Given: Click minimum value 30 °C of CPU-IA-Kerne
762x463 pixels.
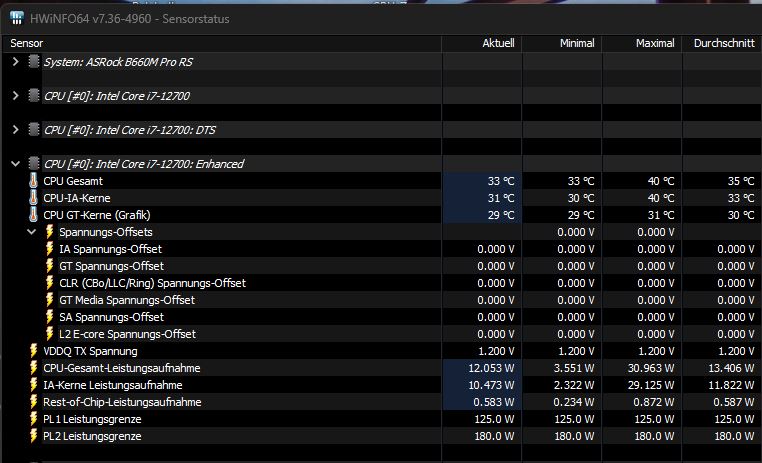Looking at the screenshot, I should point(581,198).
